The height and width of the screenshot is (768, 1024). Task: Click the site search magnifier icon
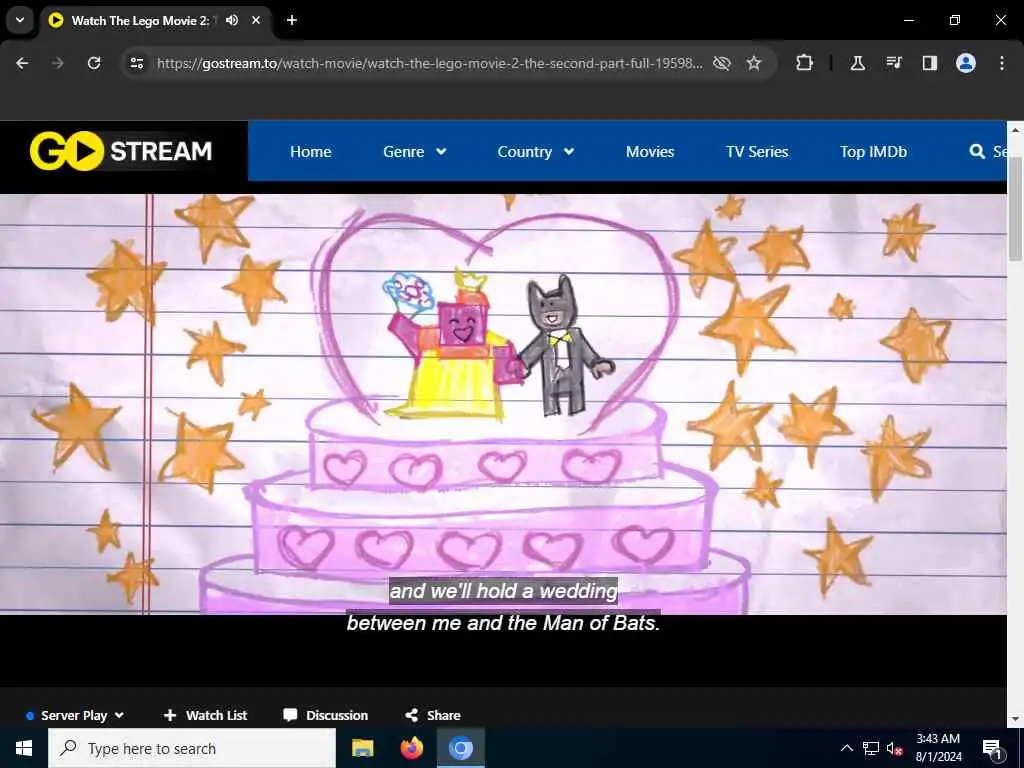[977, 152]
